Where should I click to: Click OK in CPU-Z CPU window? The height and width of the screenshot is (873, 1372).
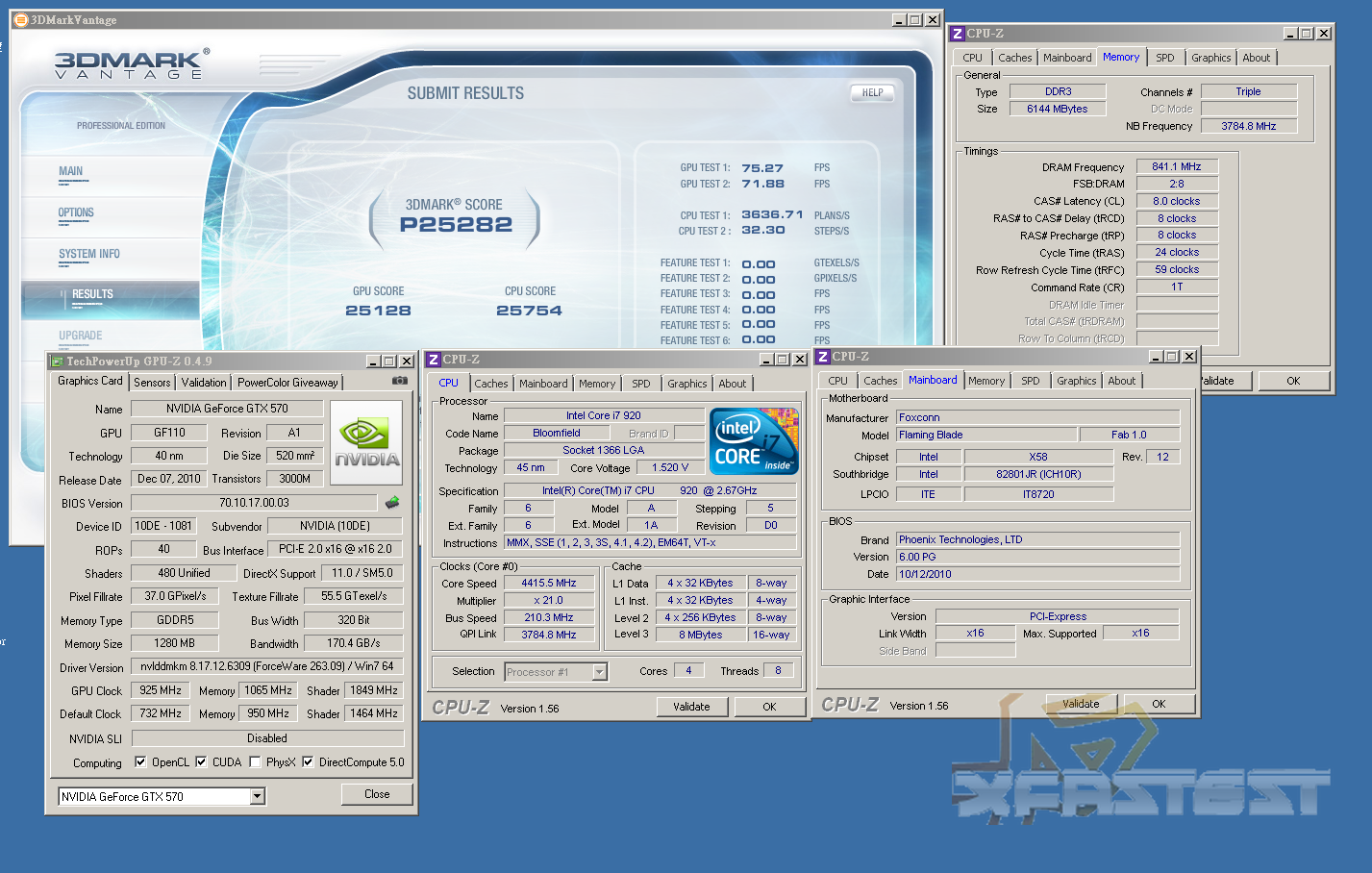coord(769,707)
